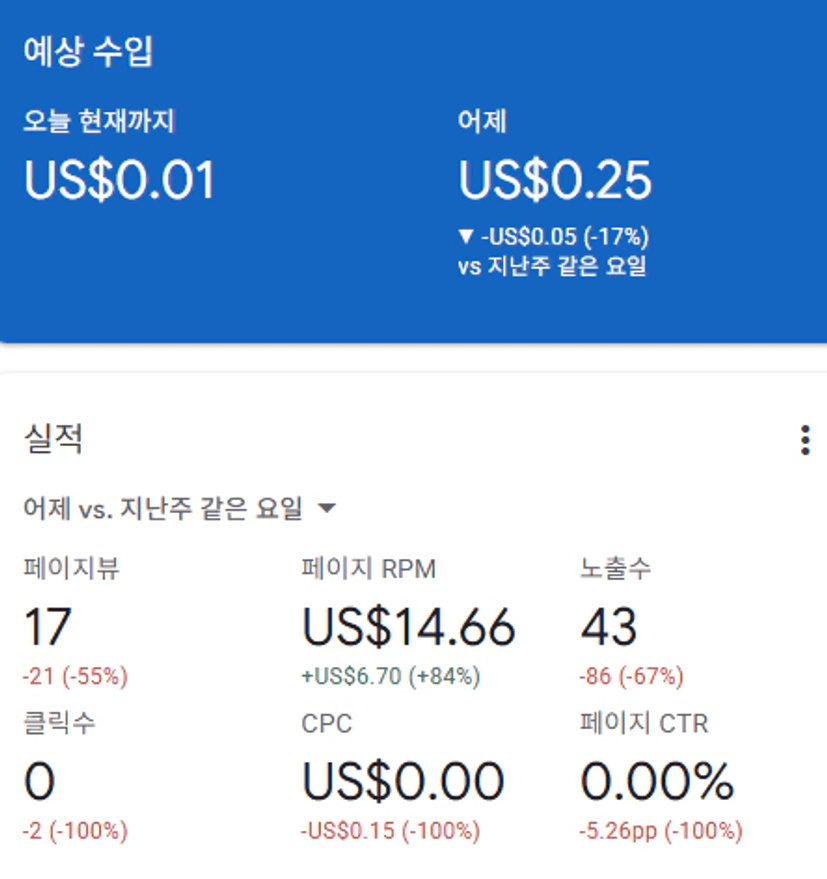
Task: Select the 페이지뷰 metric value 17
Action: 47,627
